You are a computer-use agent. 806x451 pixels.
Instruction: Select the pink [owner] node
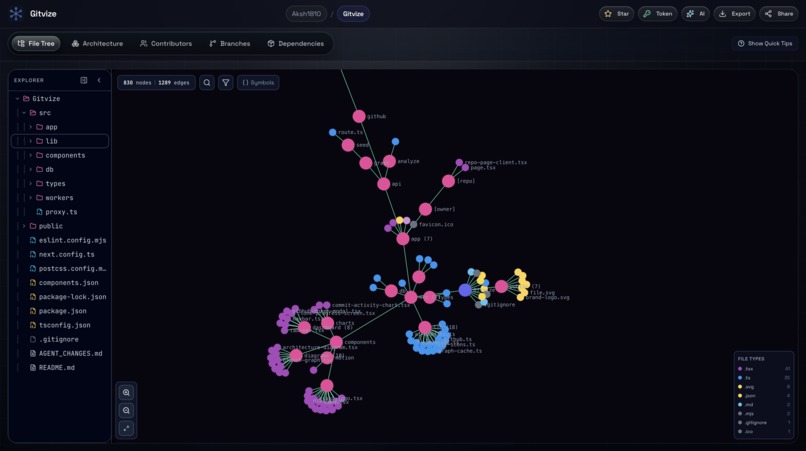[x=425, y=209]
